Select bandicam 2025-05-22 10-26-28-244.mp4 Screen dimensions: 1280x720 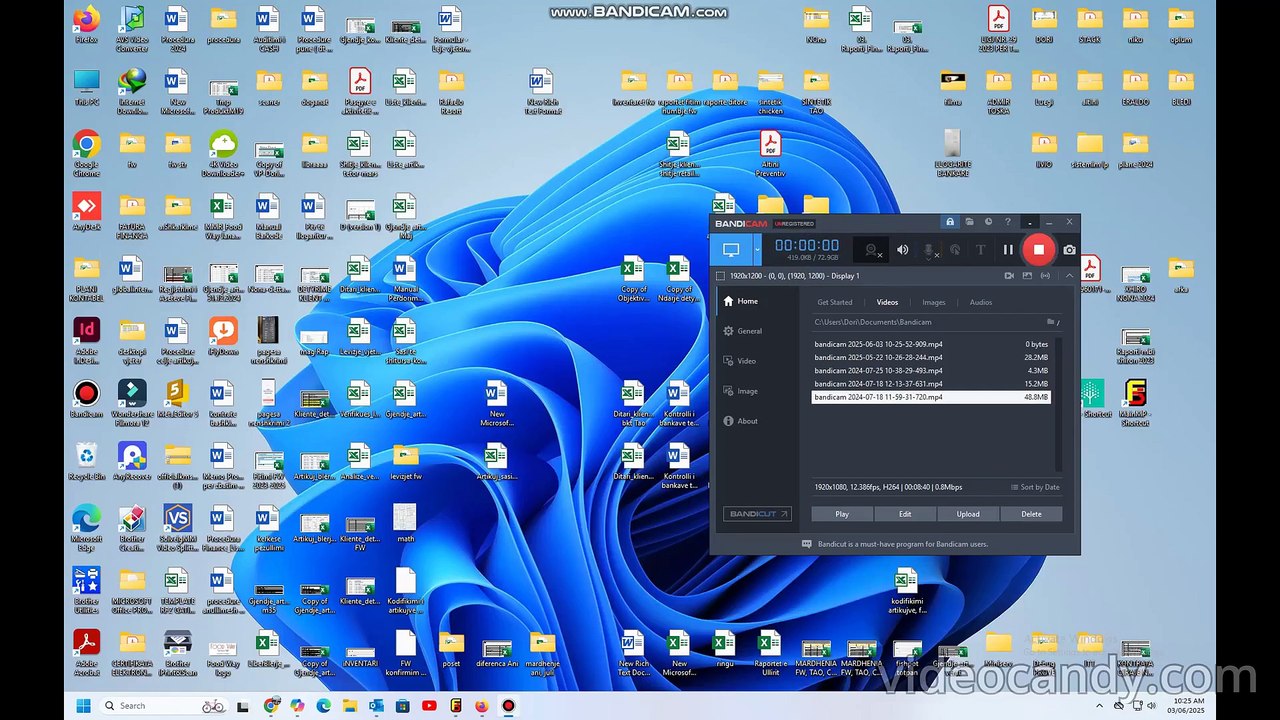931,357
